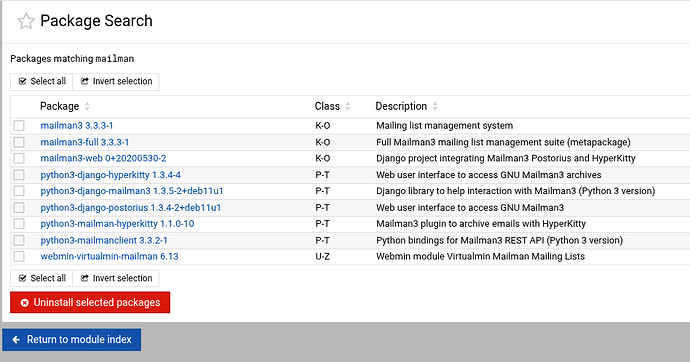690x362 pixels.
Task: Tick the checkbox for python3-django-hyperkitty
Action: click(19, 175)
